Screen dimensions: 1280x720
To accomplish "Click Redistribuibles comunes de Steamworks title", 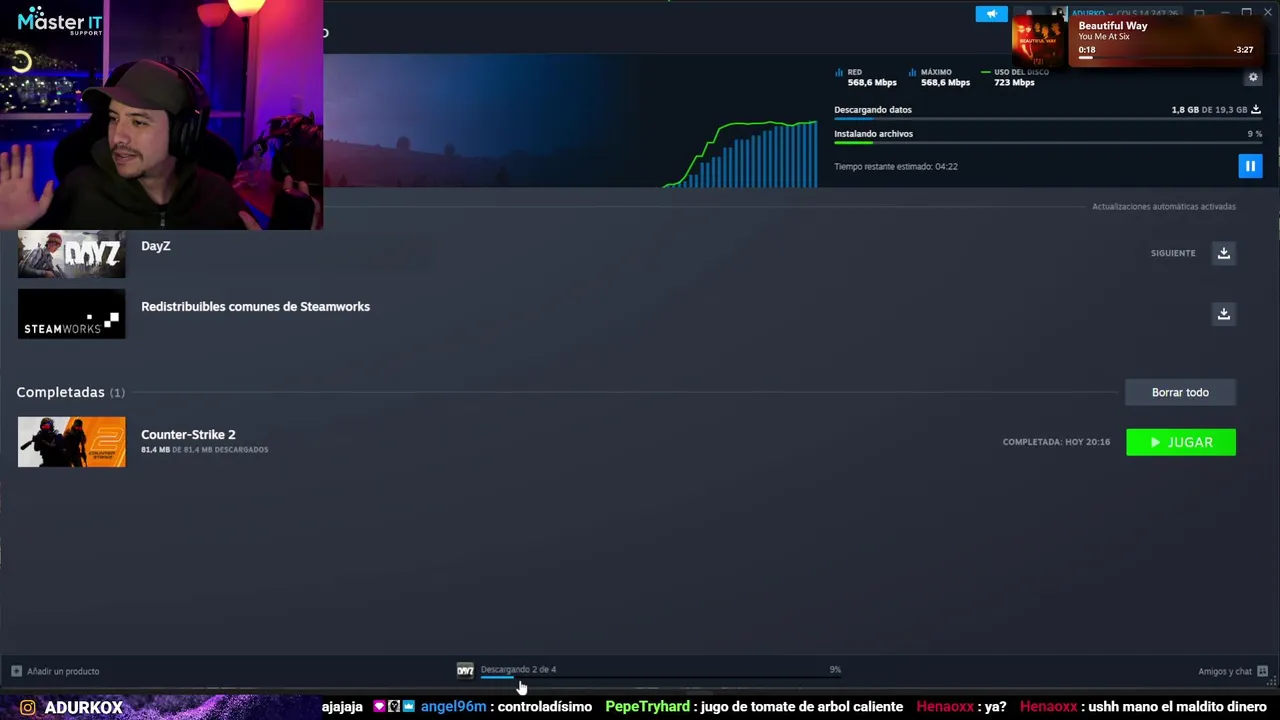I will pos(255,307).
